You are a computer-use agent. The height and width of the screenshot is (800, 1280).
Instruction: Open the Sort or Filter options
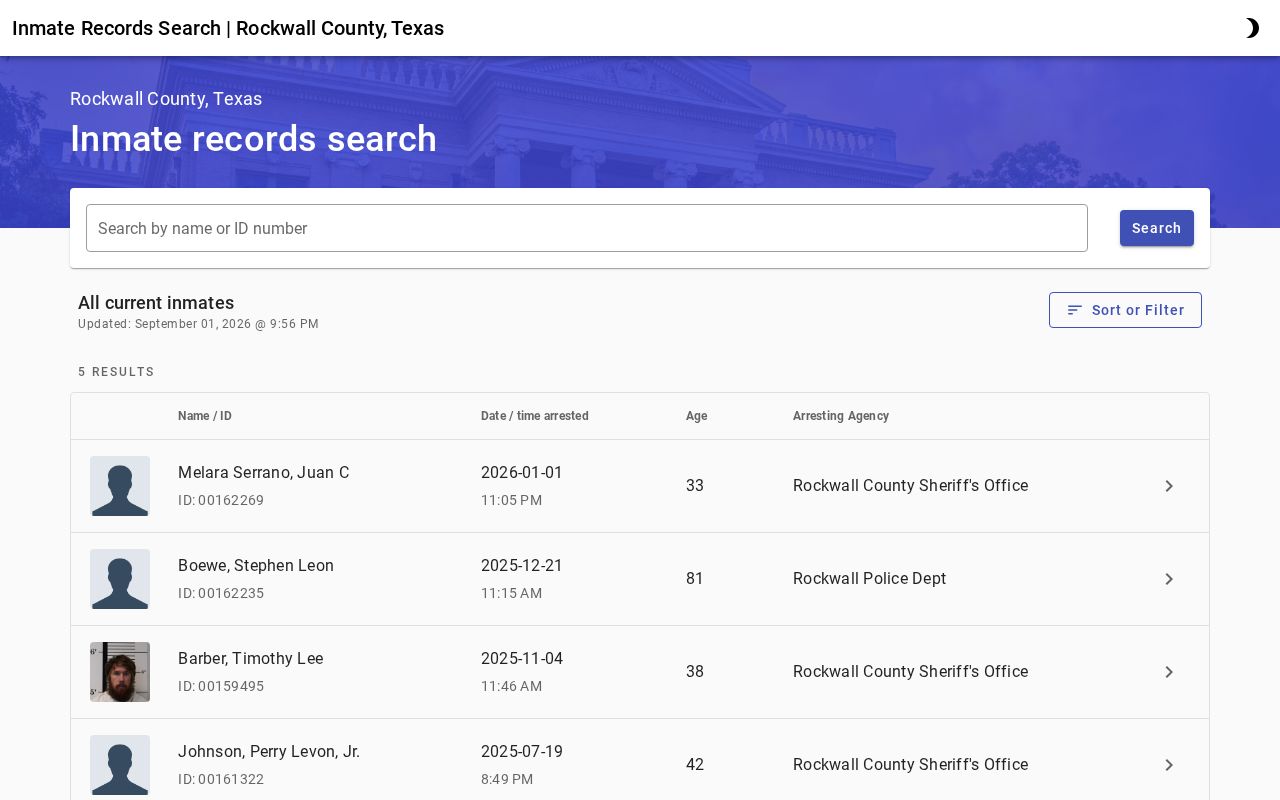(1125, 310)
